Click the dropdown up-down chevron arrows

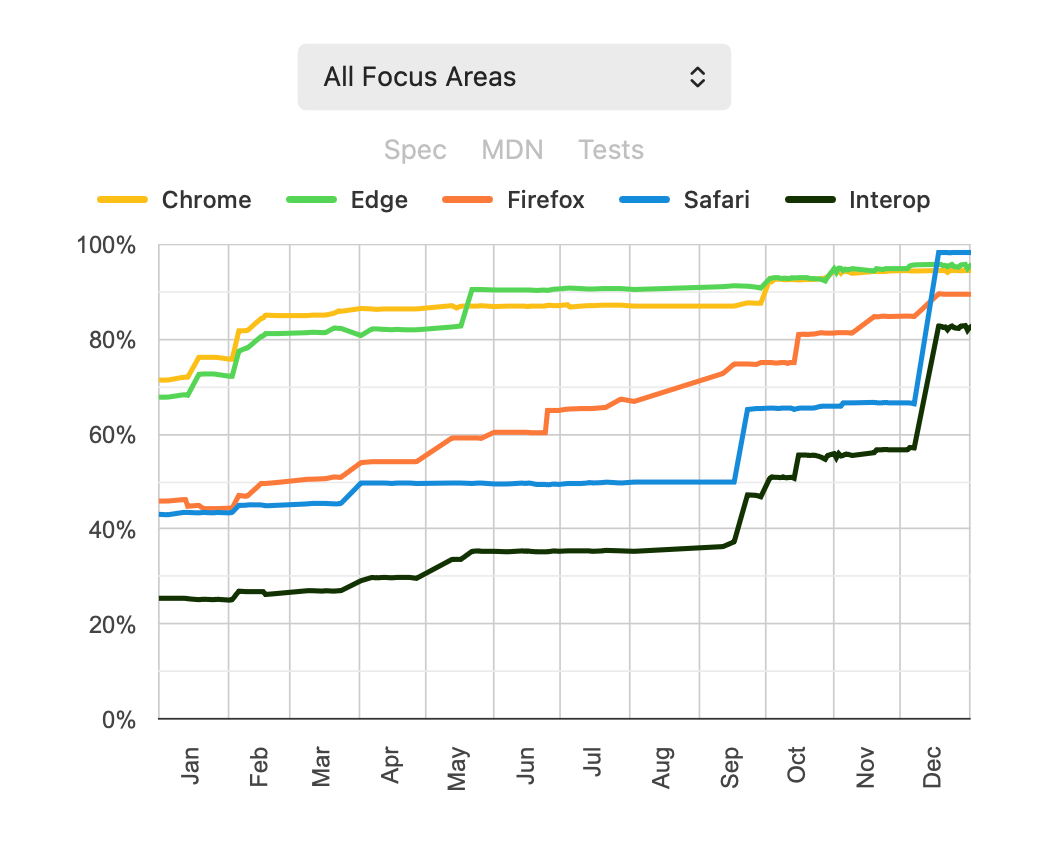pos(698,77)
